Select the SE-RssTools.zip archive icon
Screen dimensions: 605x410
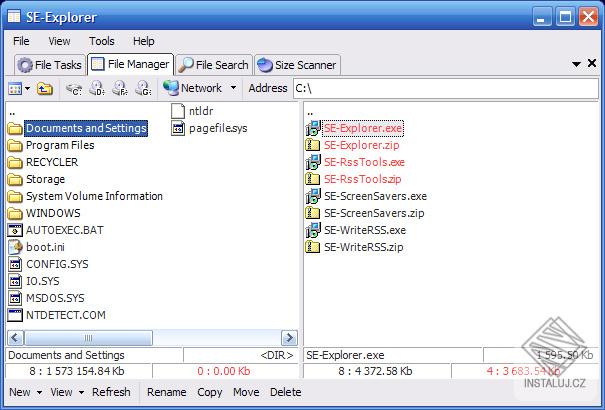click(x=313, y=179)
